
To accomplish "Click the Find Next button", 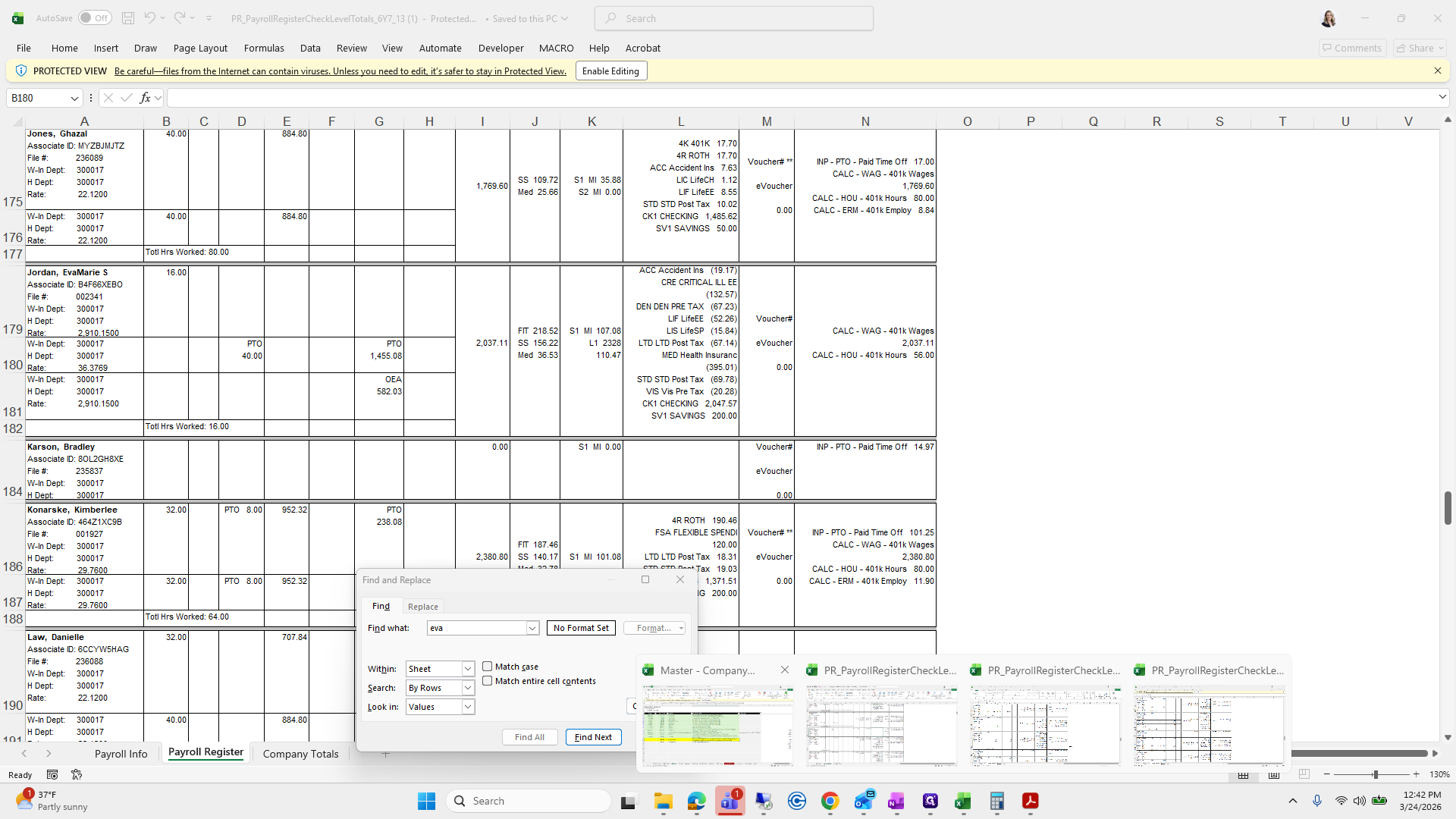I will coord(593,737).
